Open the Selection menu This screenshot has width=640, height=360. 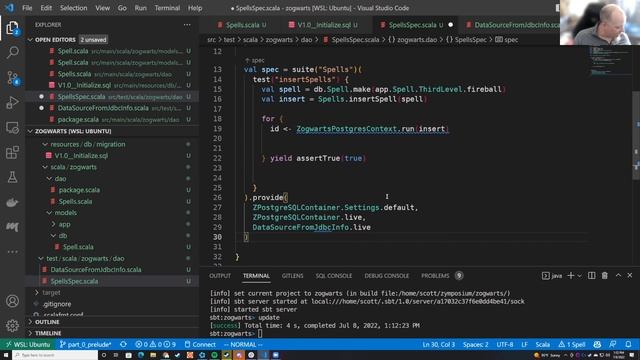click(x=73, y=8)
